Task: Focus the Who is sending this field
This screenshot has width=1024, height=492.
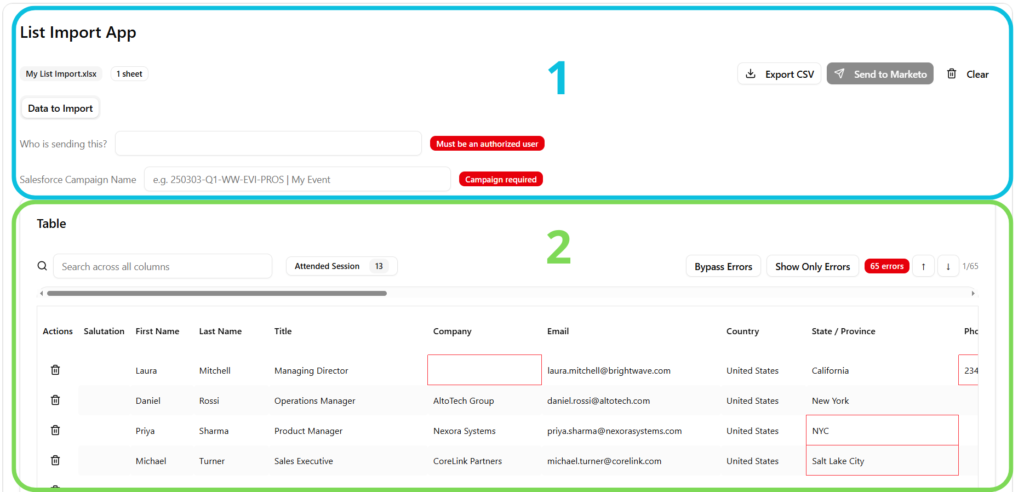Action: click(x=268, y=144)
